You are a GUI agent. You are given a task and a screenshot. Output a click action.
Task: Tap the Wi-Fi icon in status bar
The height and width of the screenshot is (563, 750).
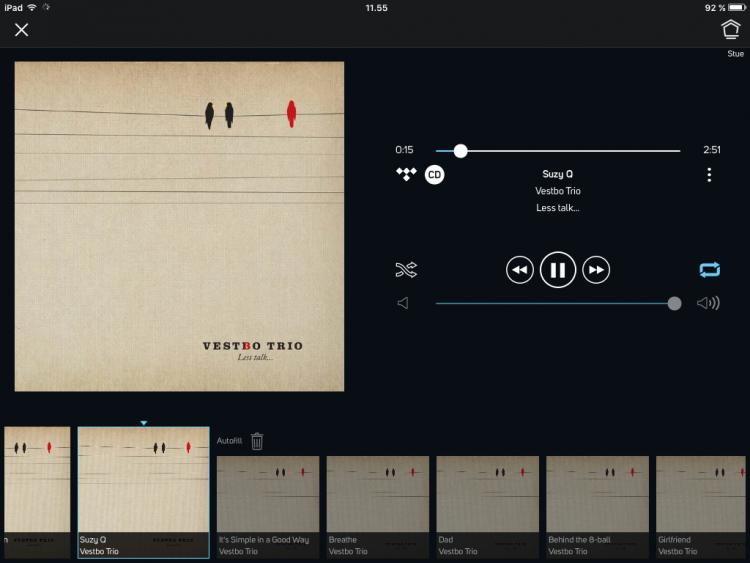[x=32, y=8]
